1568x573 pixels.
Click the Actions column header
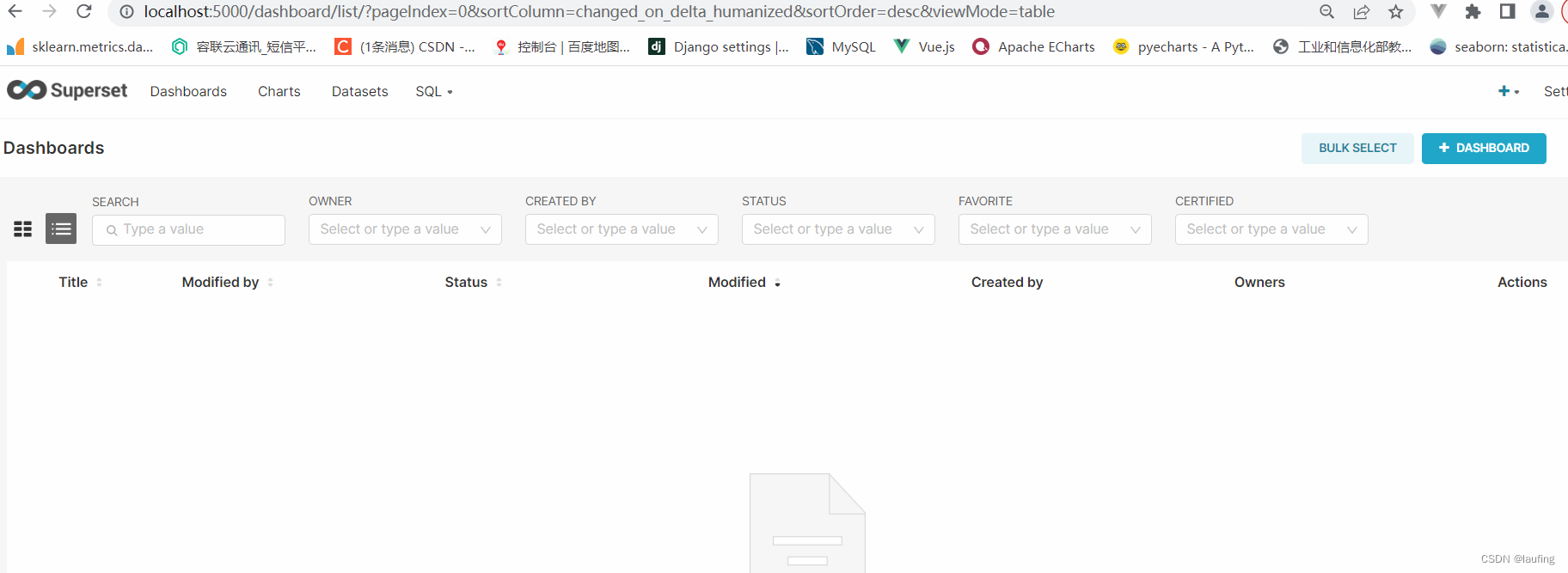click(x=1522, y=282)
